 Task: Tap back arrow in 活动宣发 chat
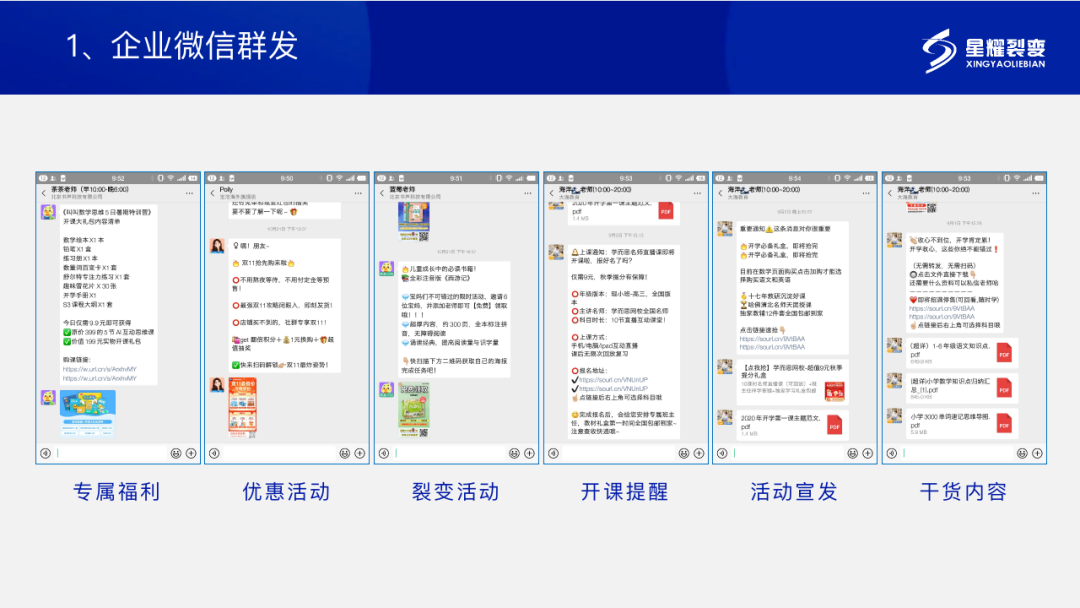click(x=722, y=192)
